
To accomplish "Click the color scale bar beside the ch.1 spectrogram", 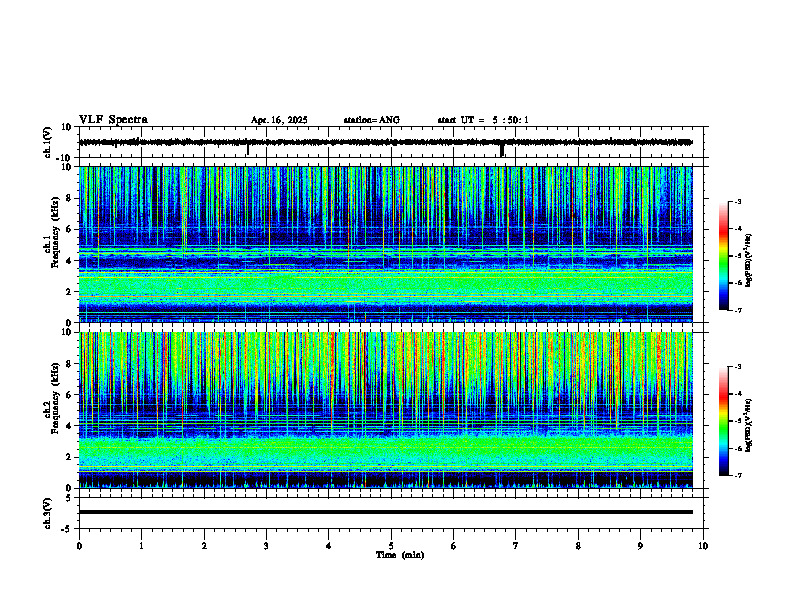I will pos(724,256).
